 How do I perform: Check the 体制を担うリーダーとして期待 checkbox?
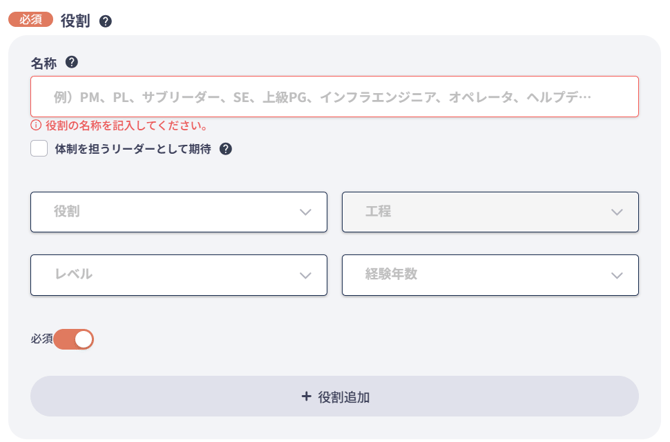pyautogui.click(x=39, y=149)
